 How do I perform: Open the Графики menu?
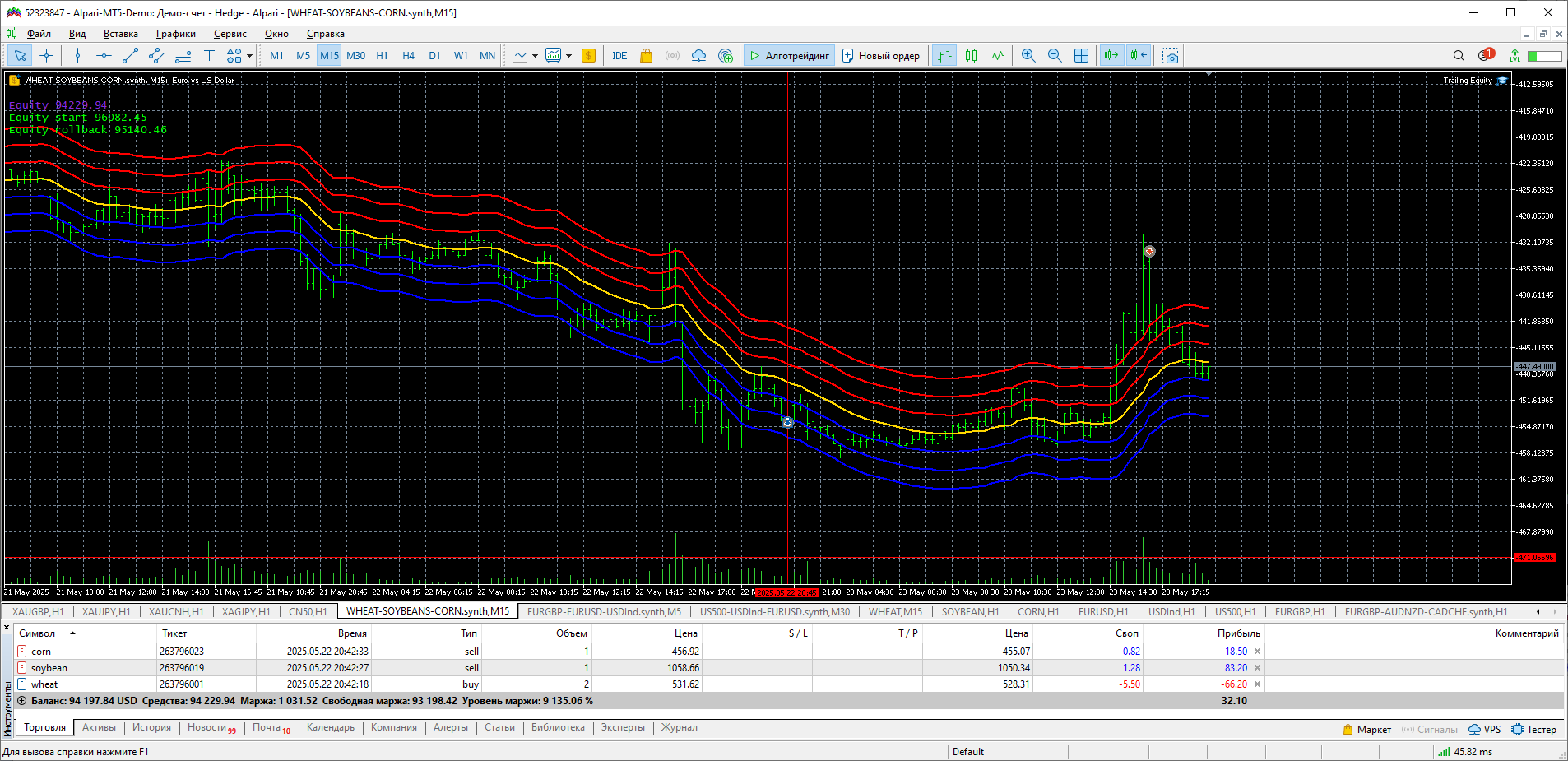176,34
